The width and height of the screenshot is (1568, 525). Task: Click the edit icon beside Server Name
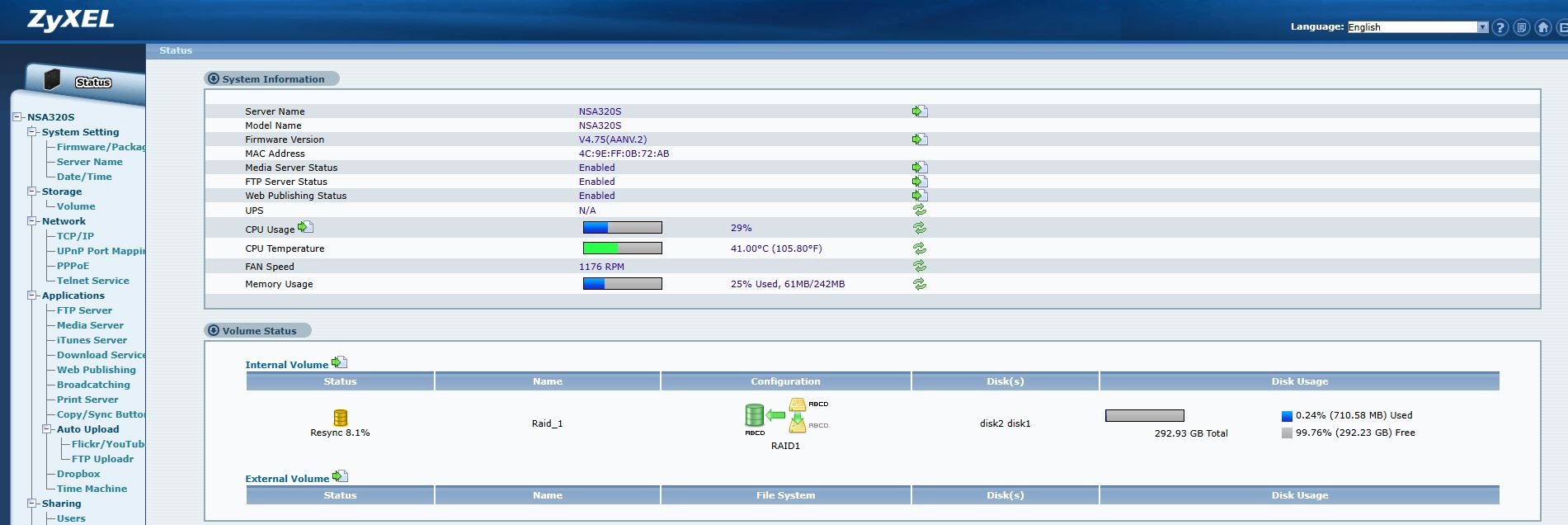pyautogui.click(x=920, y=111)
